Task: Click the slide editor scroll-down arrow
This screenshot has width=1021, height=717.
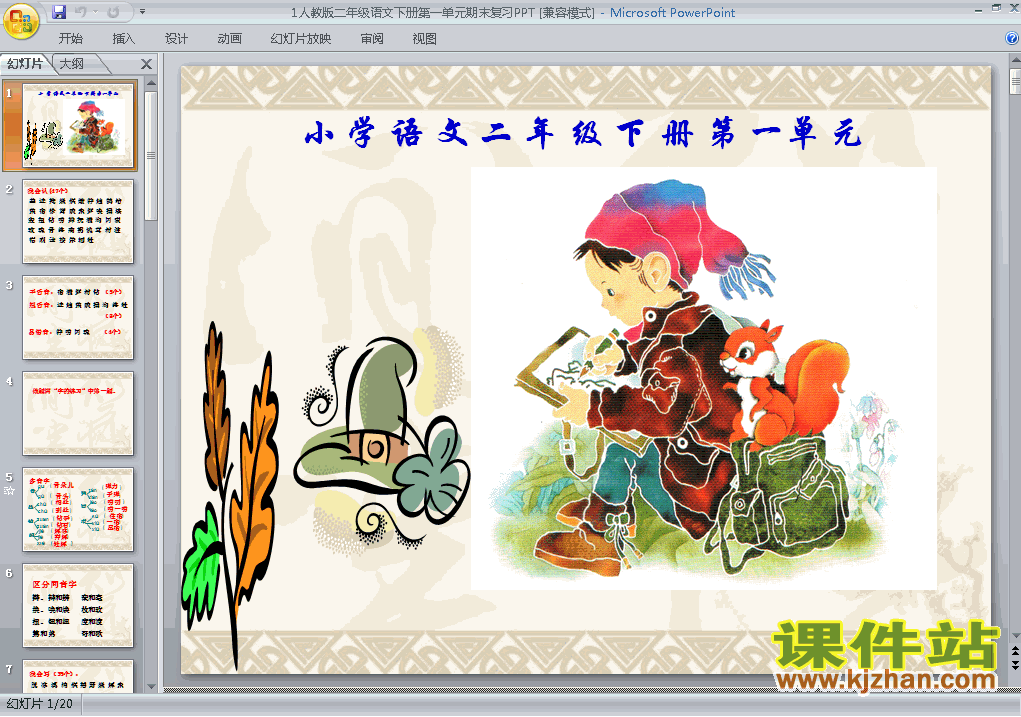Action: click(x=1015, y=636)
